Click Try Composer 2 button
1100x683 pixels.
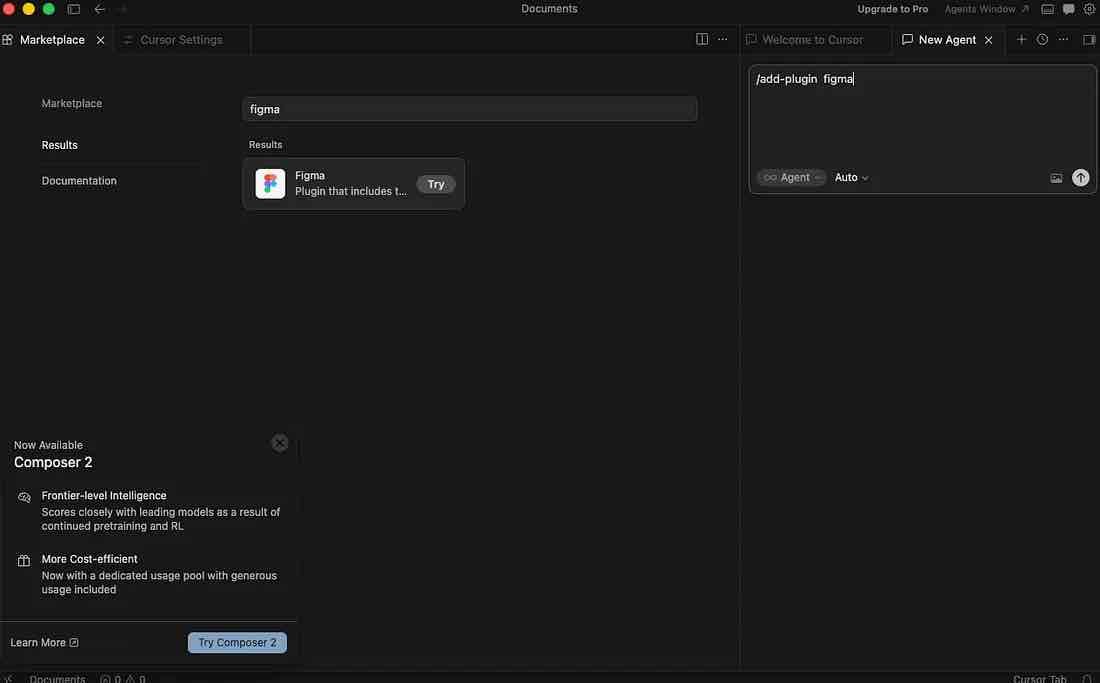tap(237, 642)
